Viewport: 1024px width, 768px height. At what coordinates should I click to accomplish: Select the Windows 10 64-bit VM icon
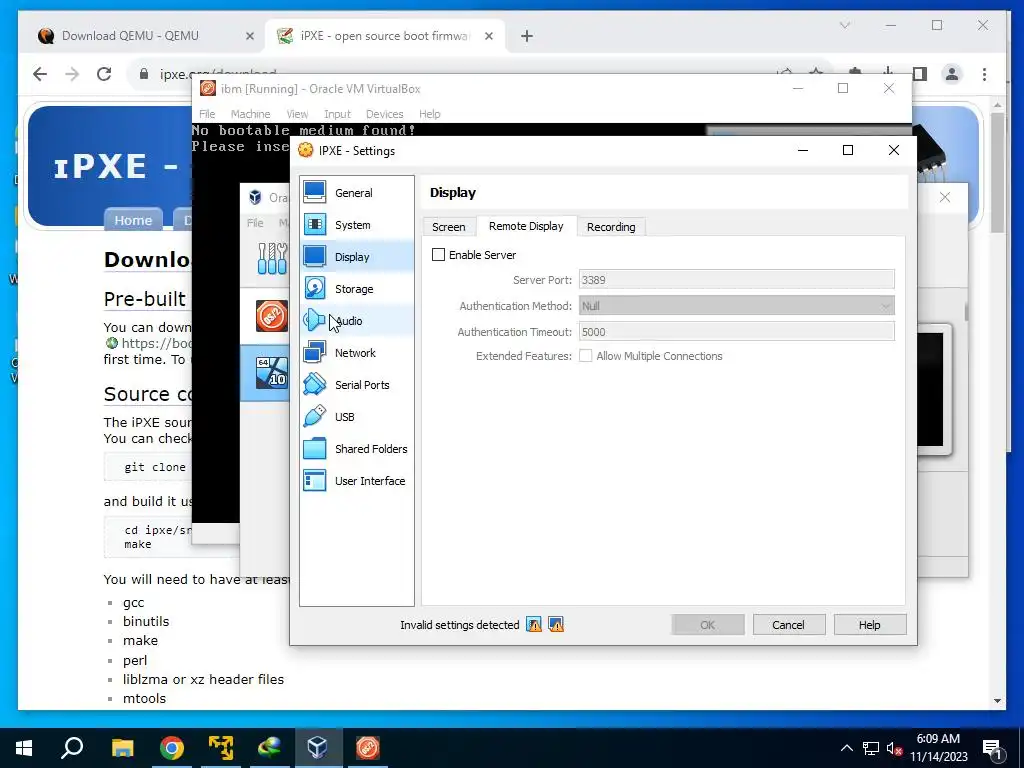click(272, 372)
